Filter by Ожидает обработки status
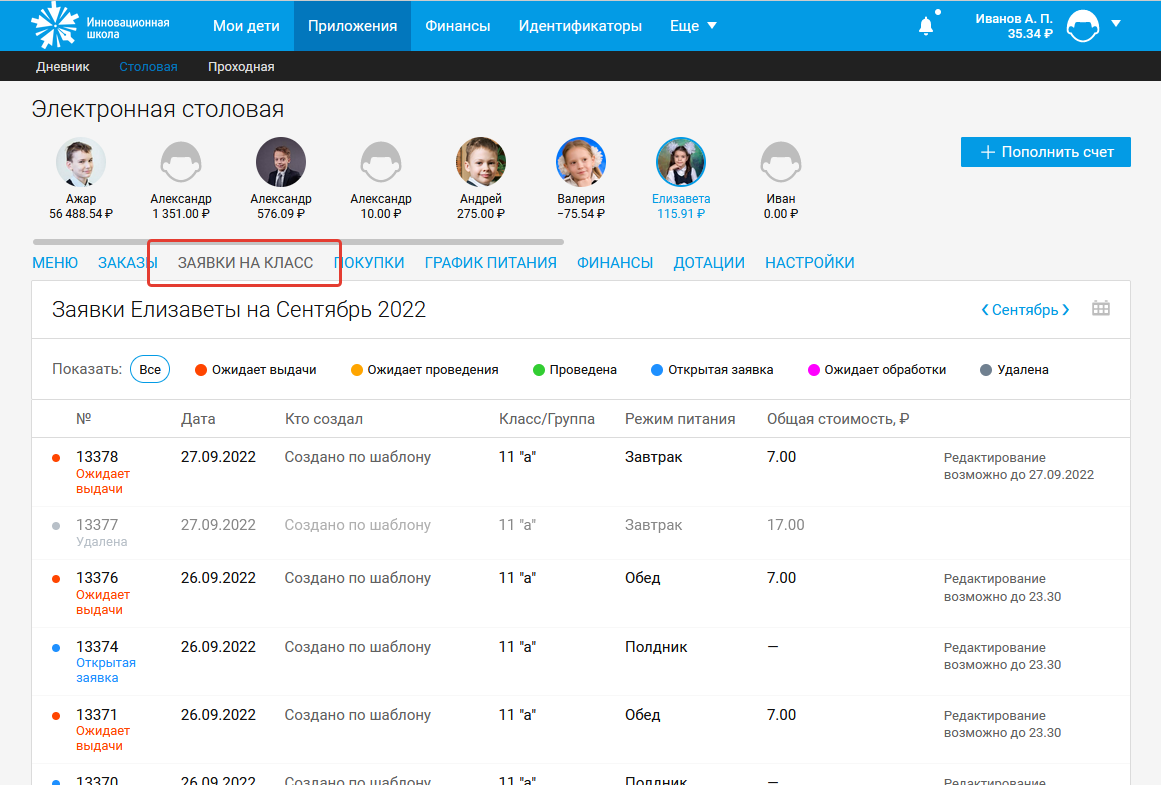Viewport: 1161px width, 785px height. click(x=877, y=370)
